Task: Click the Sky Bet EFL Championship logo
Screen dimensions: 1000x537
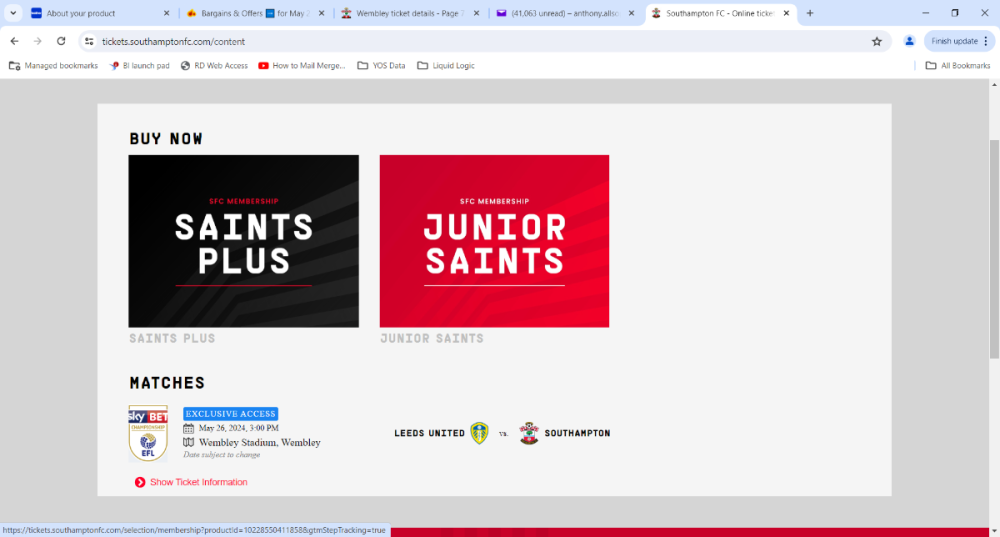Action: [148, 433]
